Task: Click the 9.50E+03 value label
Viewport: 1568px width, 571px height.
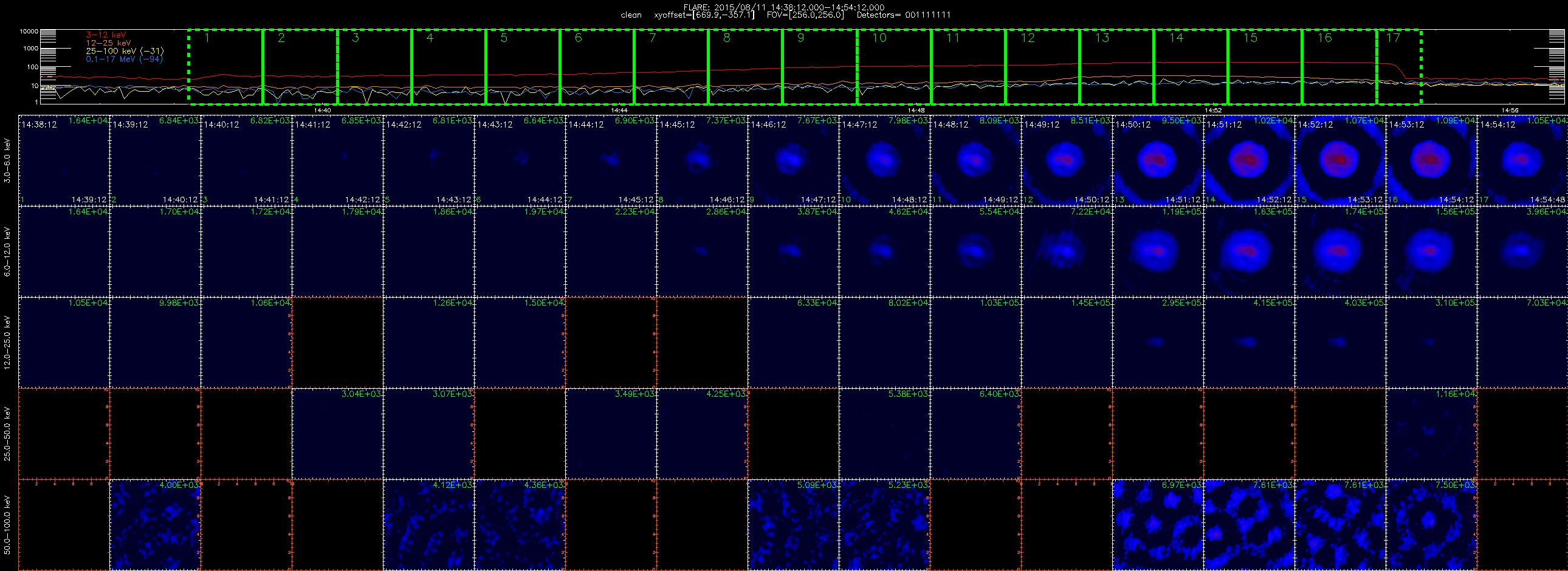Action: 1182,120
